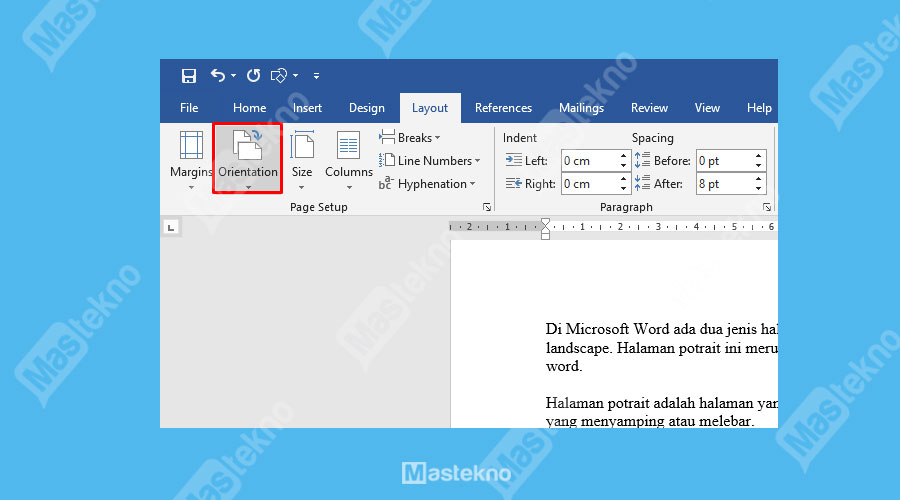Click the Save icon in quick access toolbar
The image size is (900, 500).
point(189,76)
